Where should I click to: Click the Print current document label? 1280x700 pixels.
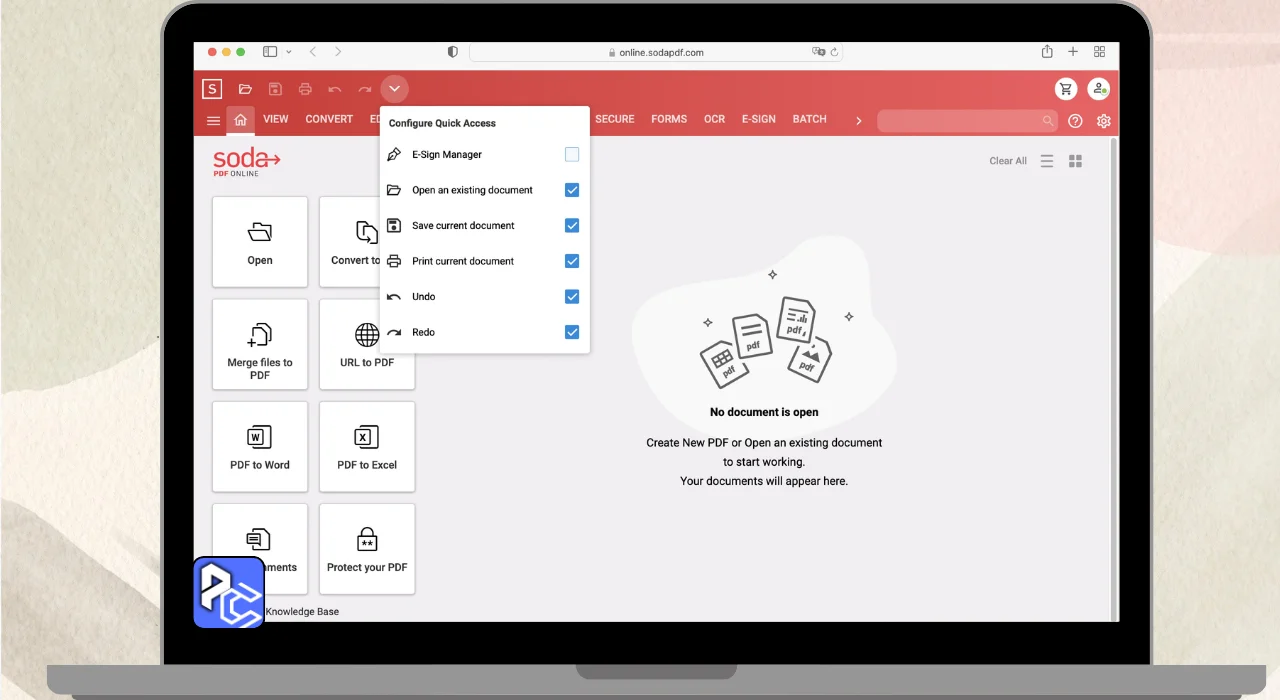pos(463,261)
